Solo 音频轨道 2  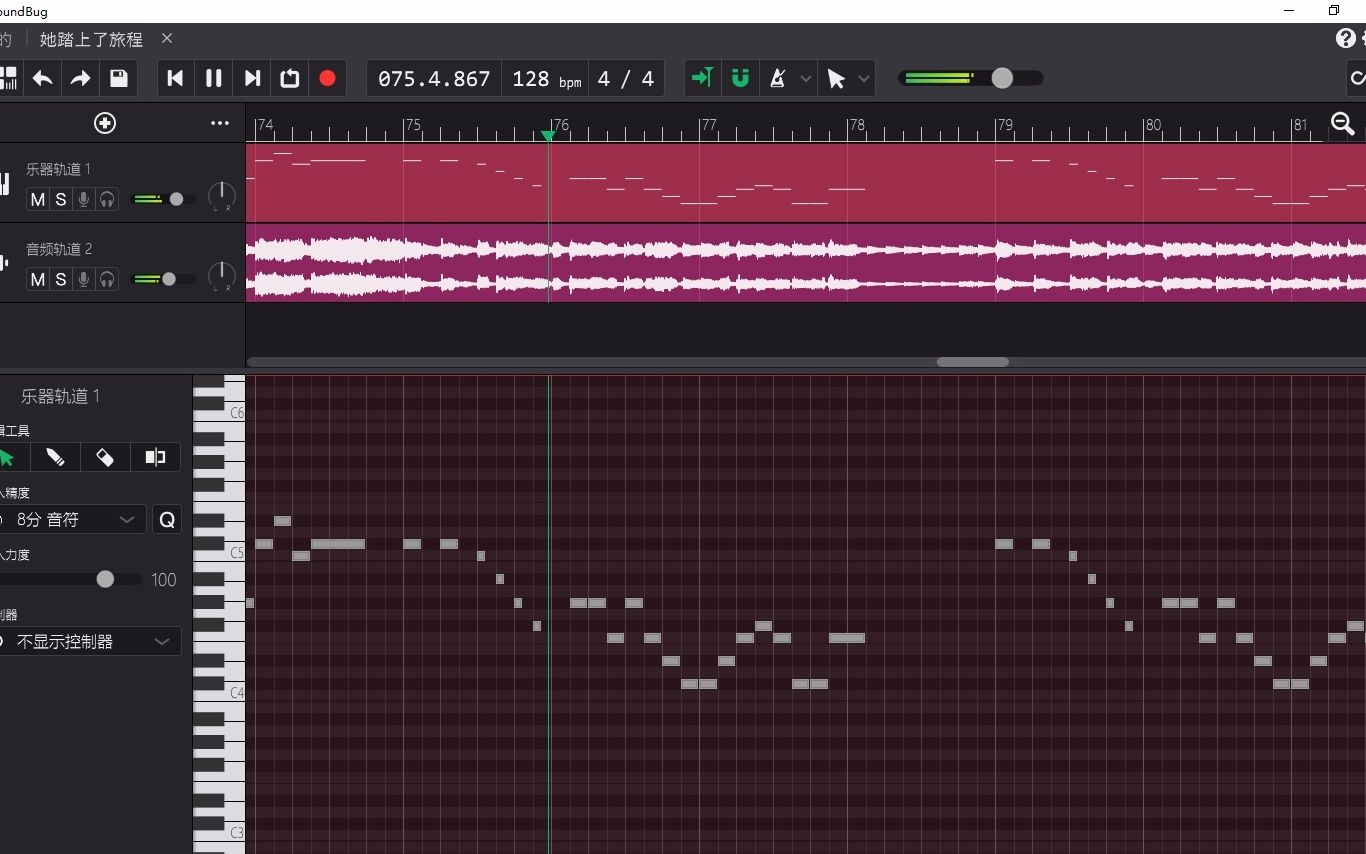click(61, 279)
